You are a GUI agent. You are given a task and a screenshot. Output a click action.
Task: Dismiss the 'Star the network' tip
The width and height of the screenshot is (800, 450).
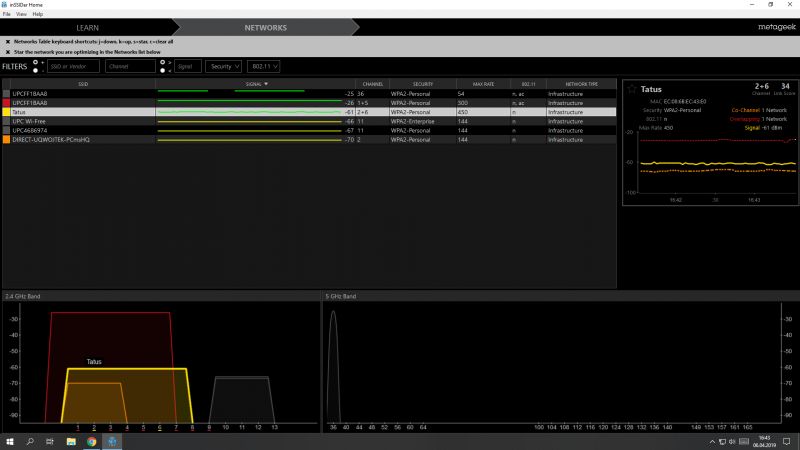coord(8,52)
